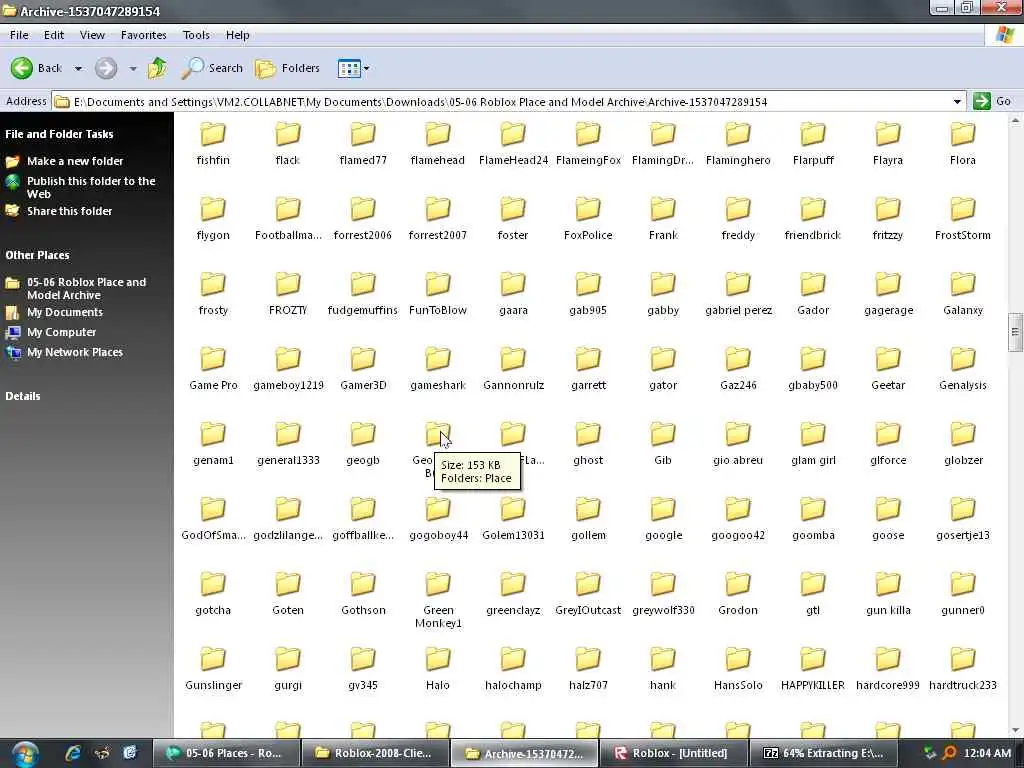
Task: Select the flygon folder
Action: (213, 219)
